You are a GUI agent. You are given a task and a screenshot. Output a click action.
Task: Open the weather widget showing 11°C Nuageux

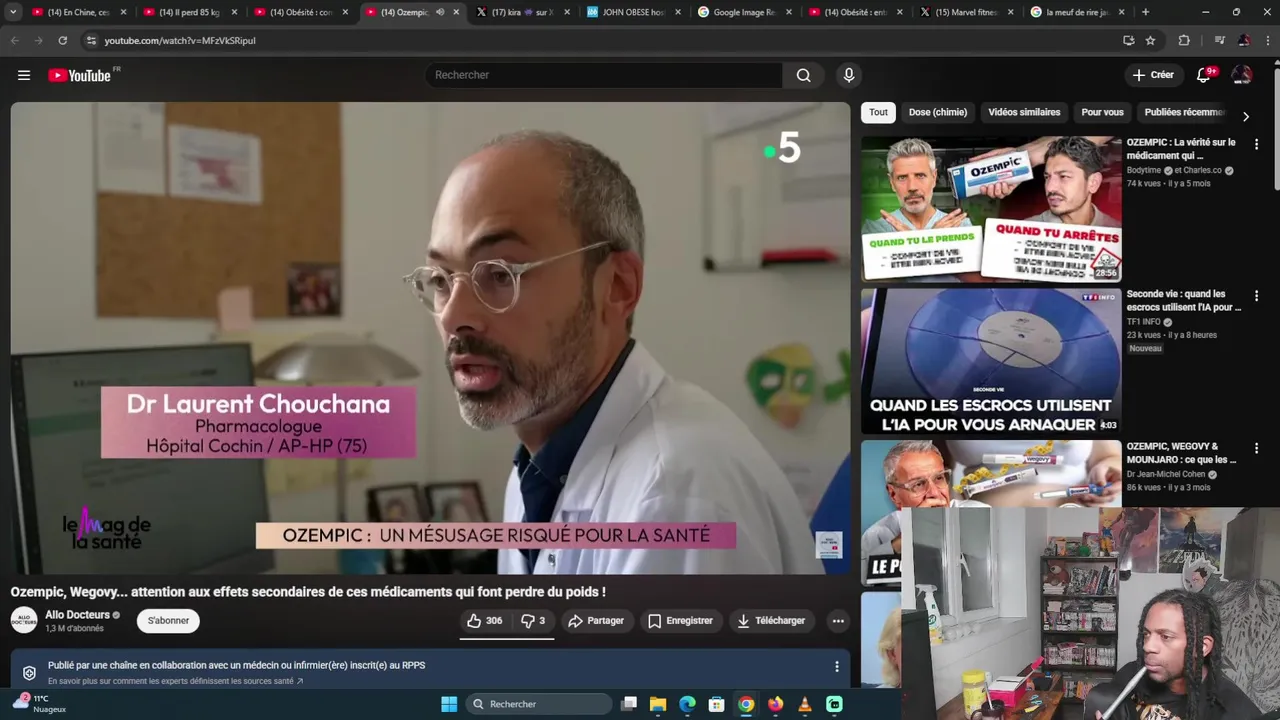[x=40, y=704]
